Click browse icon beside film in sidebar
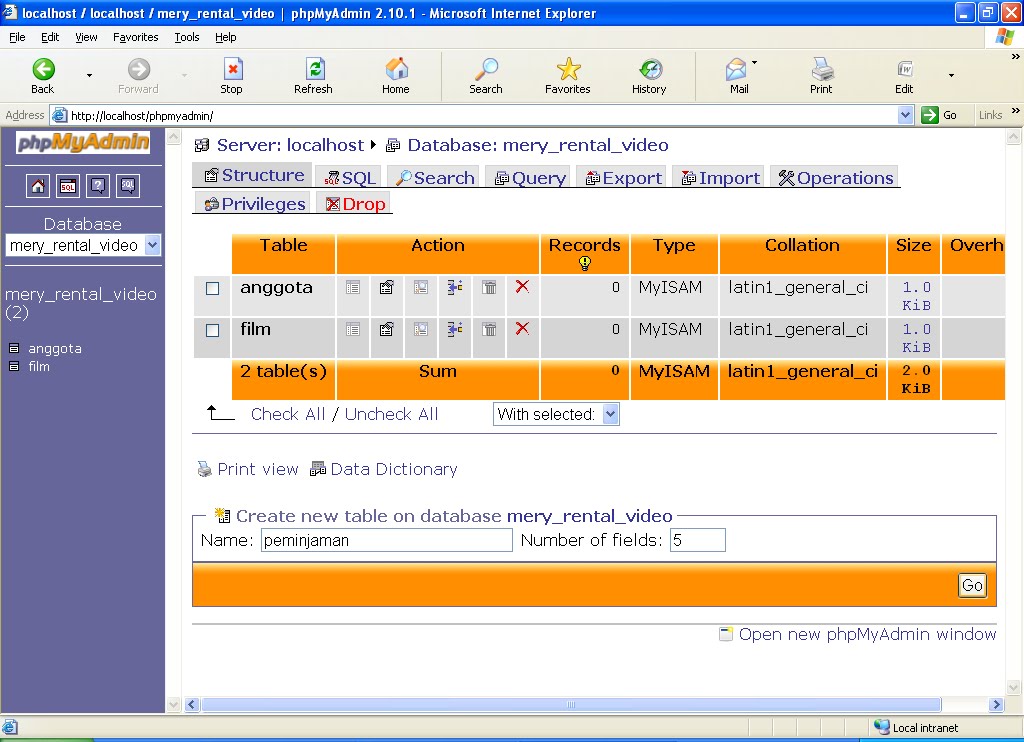The image size is (1024, 742). tap(14, 366)
